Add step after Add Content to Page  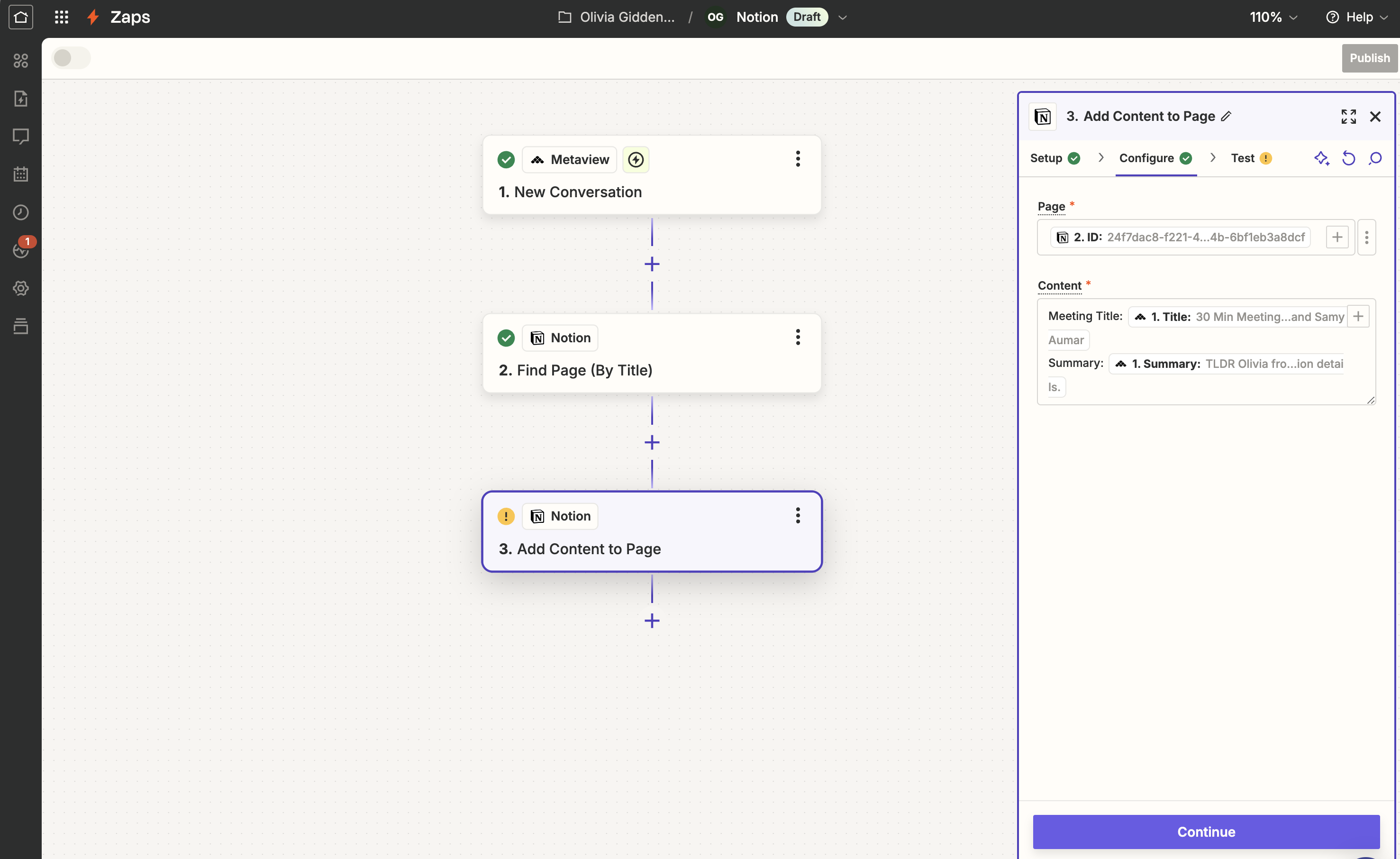[x=652, y=620]
